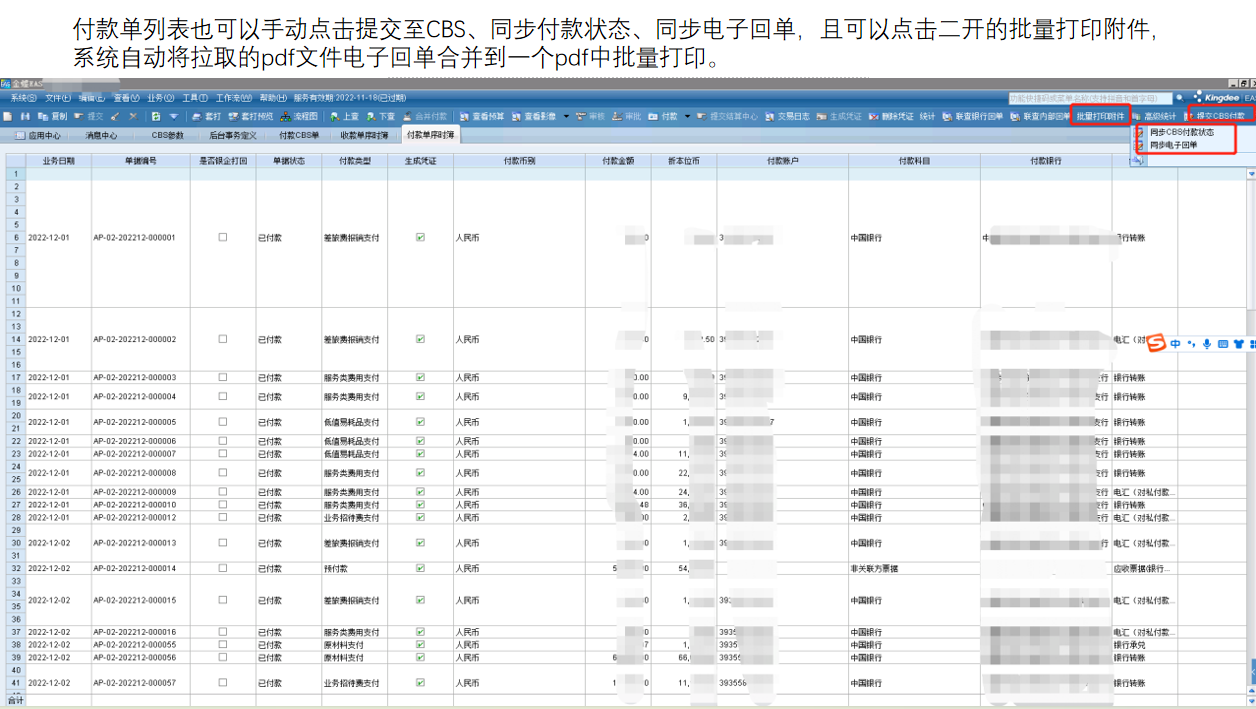1256x709 pixels.
Task: Click 联查银行回单 toolbar button
Action: [x=973, y=116]
